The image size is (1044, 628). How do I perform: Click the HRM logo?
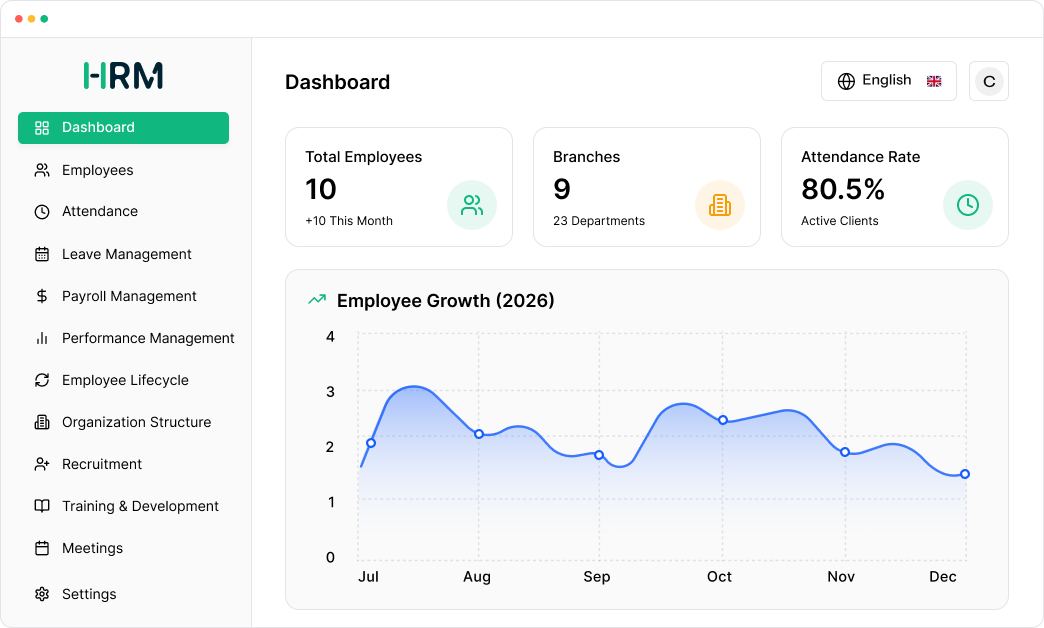coord(123,75)
